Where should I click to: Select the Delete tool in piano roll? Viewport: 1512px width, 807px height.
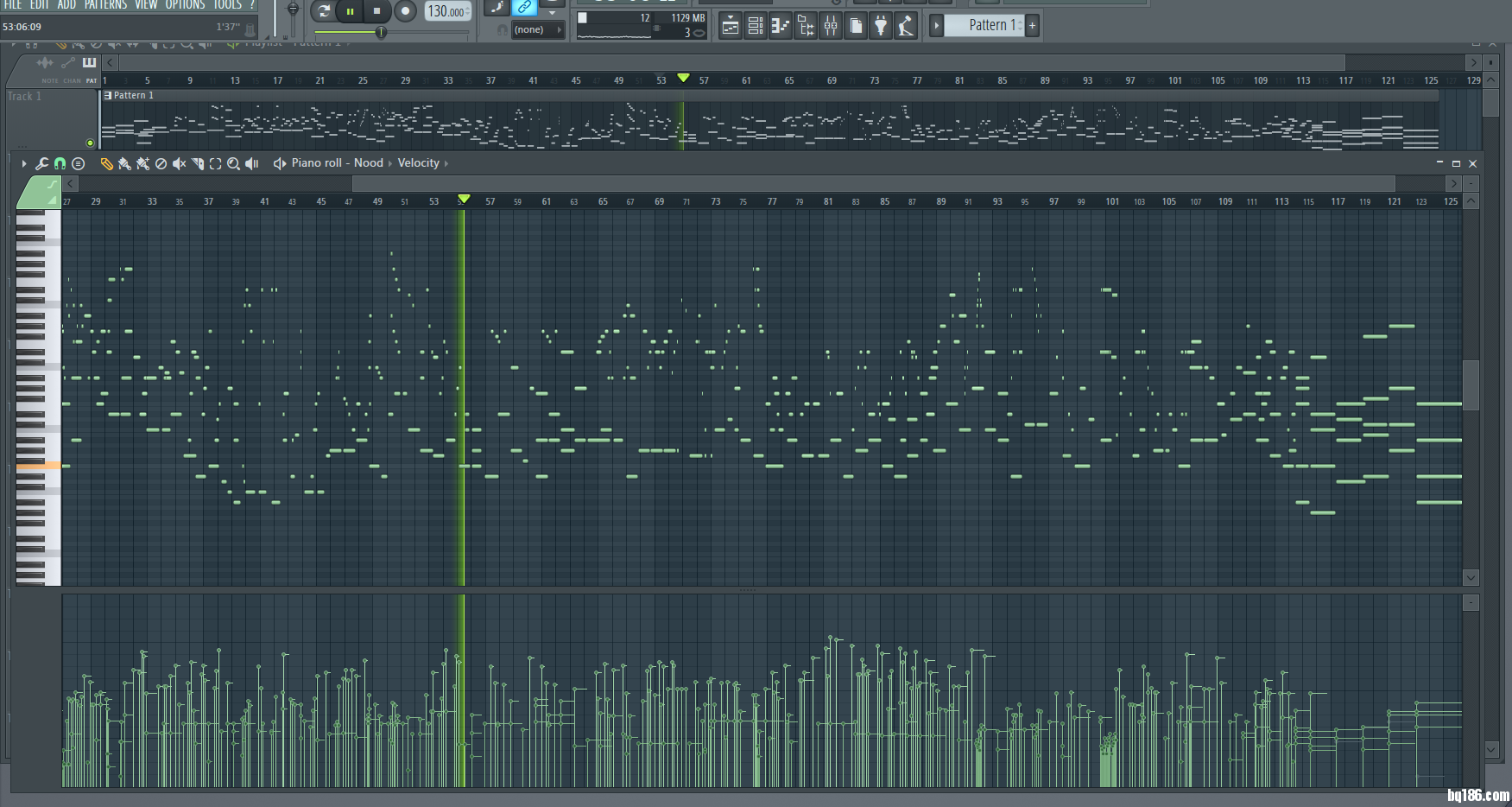click(161, 163)
